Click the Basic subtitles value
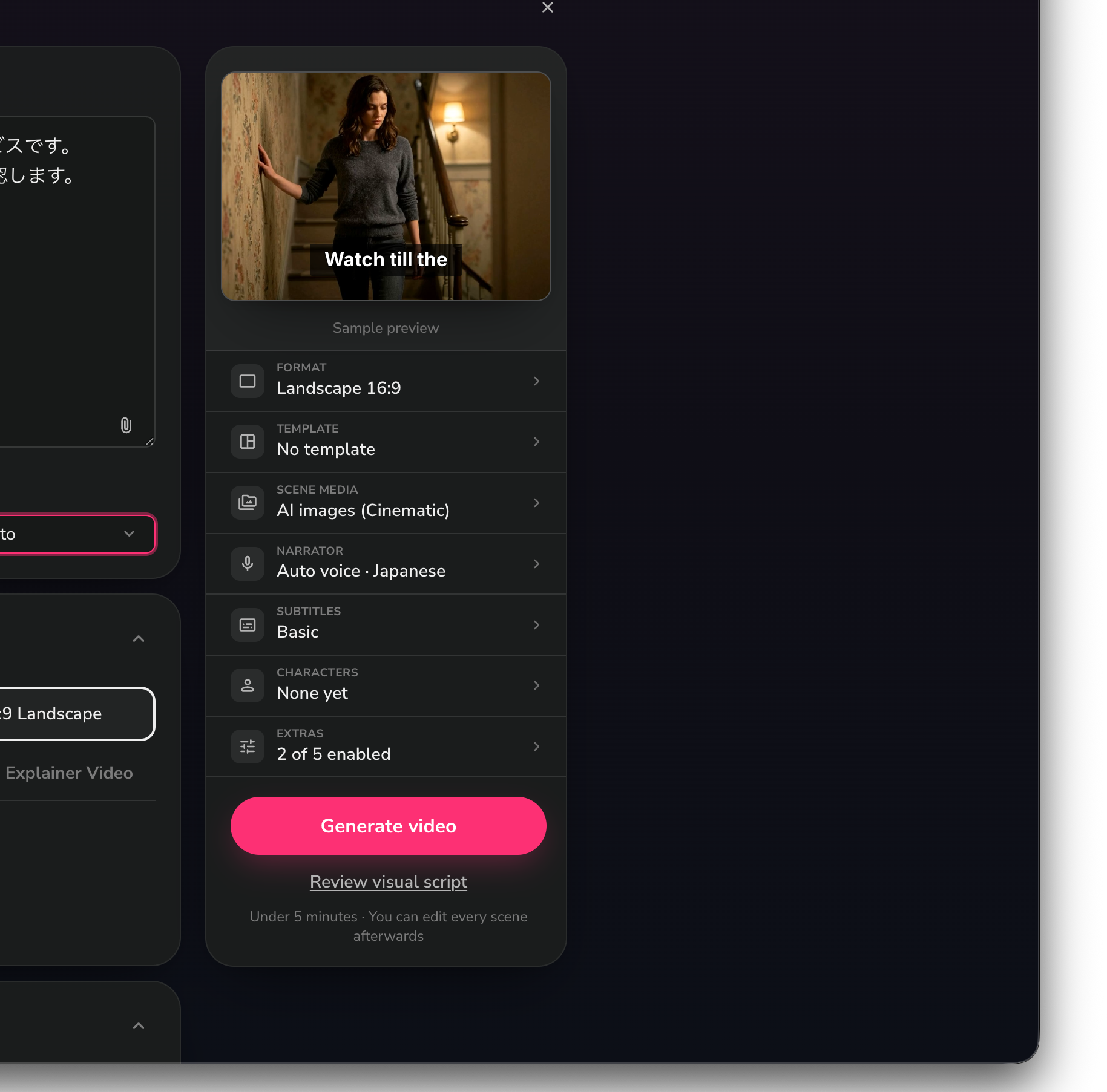The width and height of the screenshot is (1107, 1092). pyautogui.click(x=298, y=632)
